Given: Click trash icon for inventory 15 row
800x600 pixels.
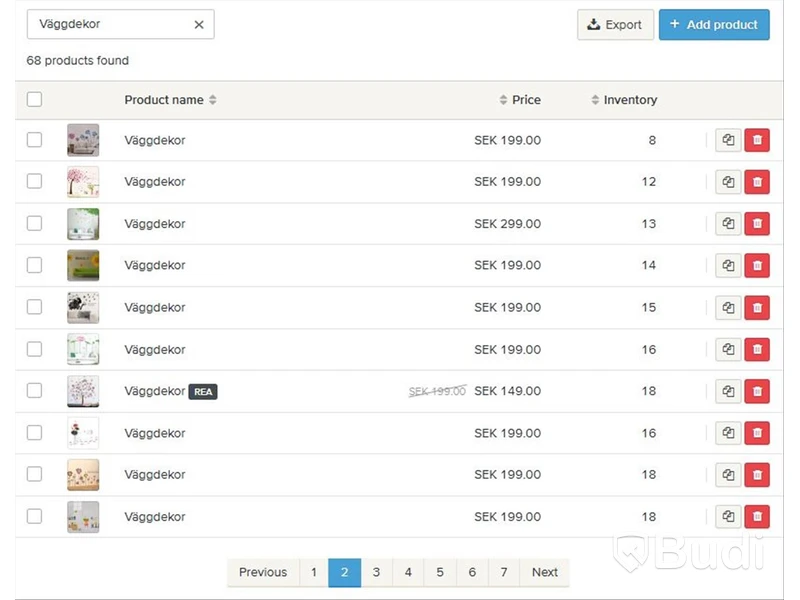Looking at the screenshot, I should coord(757,307).
